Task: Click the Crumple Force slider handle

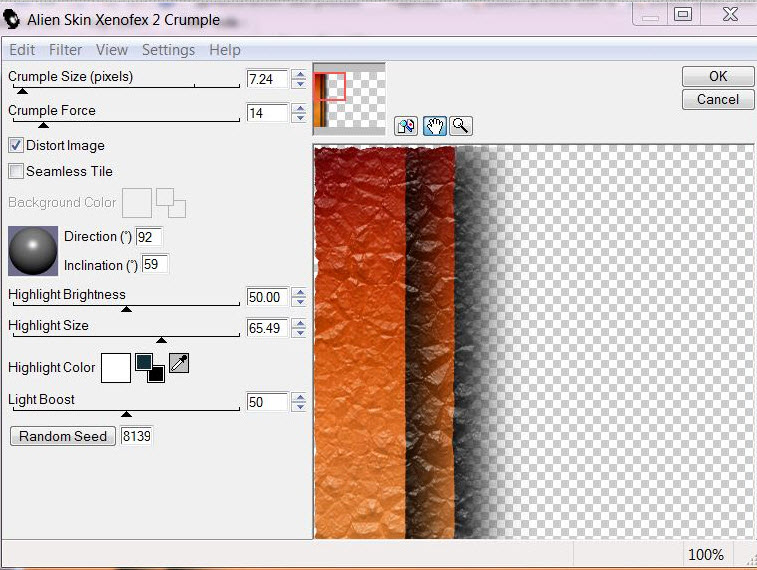Action: [43, 125]
